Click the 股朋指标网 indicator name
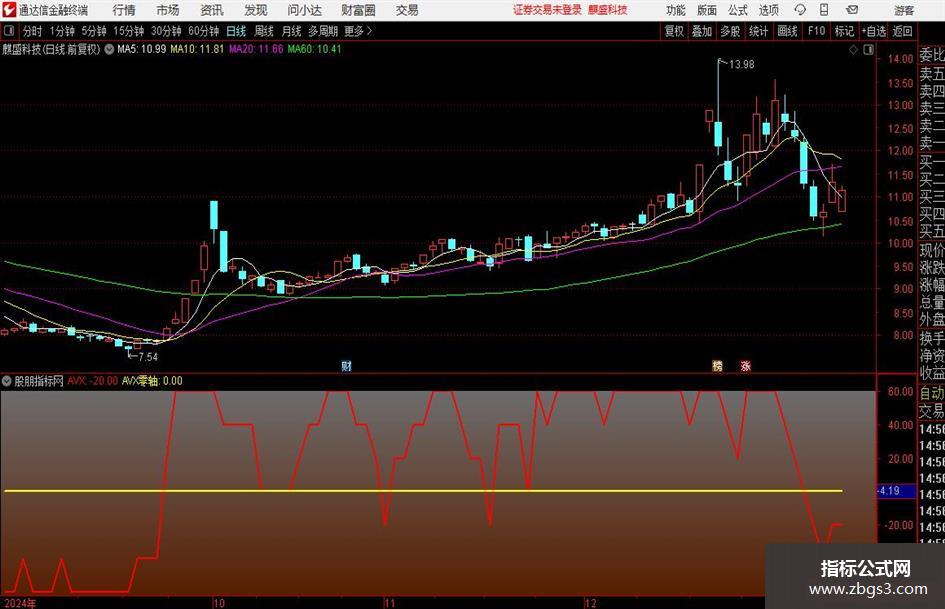 click(39, 381)
